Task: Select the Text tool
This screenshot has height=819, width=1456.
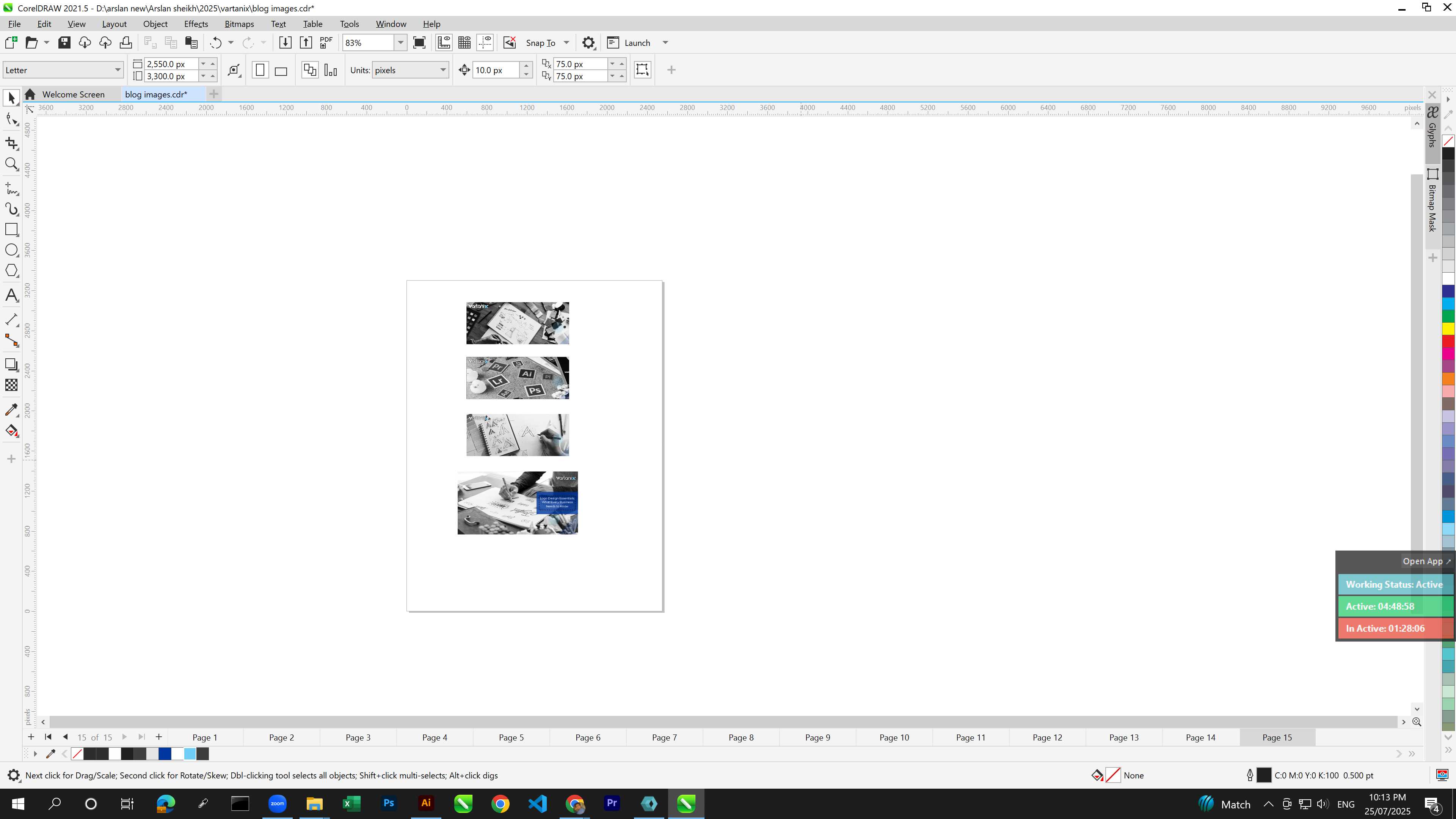Action: (x=11, y=295)
